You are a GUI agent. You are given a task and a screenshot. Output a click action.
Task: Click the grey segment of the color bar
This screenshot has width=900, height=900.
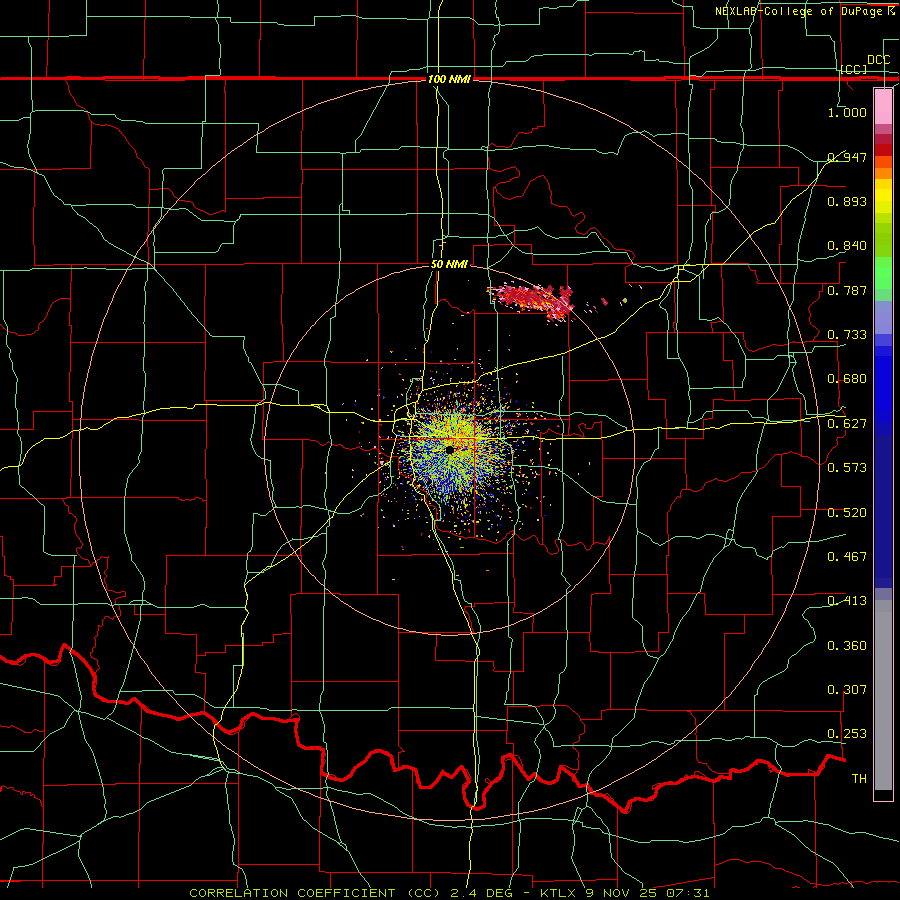point(883,695)
